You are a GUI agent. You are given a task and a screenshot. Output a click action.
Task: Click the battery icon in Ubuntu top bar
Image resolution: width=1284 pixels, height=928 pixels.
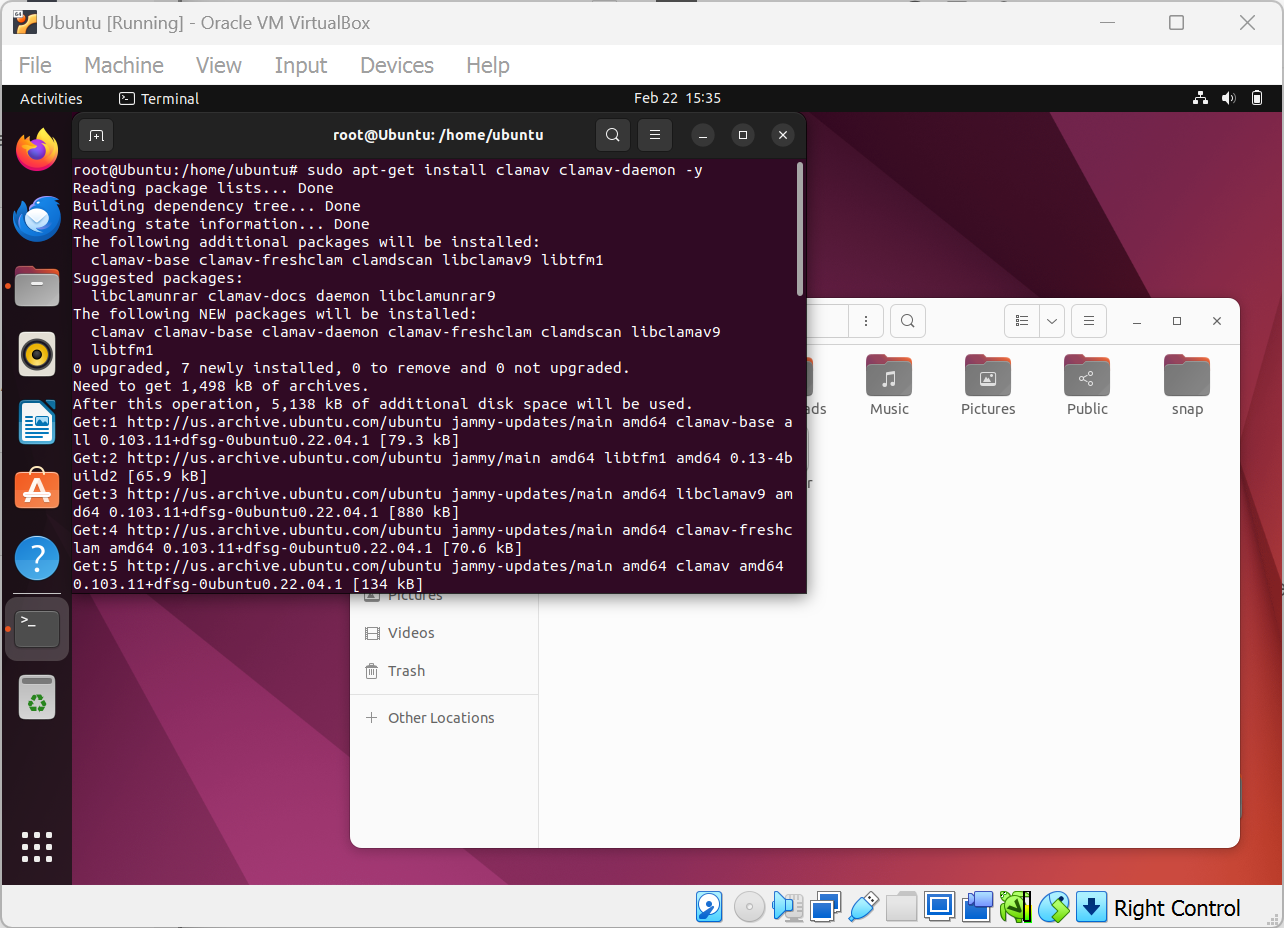coord(1257,98)
